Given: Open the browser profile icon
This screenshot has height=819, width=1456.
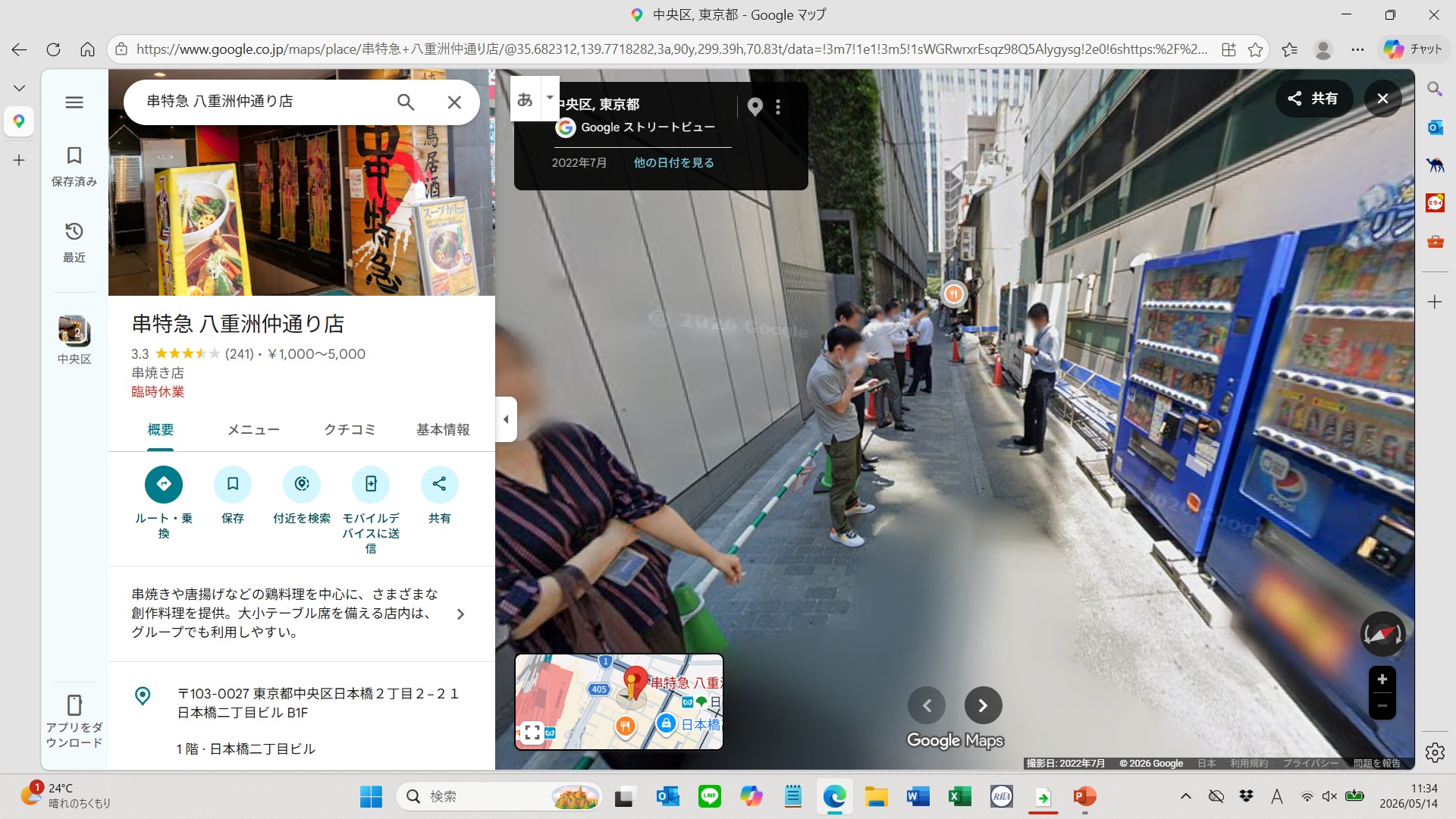Looking at the screenshot, I should (x=1323, y=50).
